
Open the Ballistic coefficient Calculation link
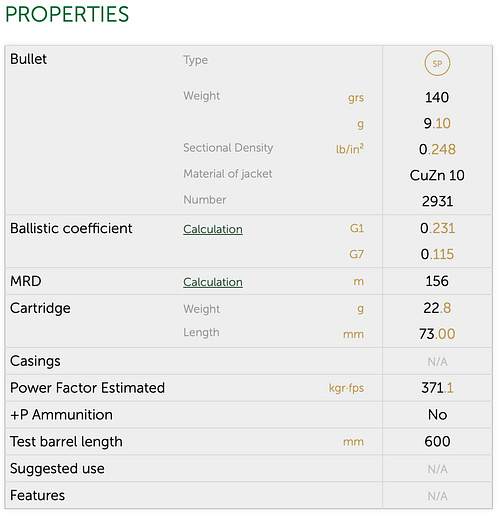pos(213,229)
